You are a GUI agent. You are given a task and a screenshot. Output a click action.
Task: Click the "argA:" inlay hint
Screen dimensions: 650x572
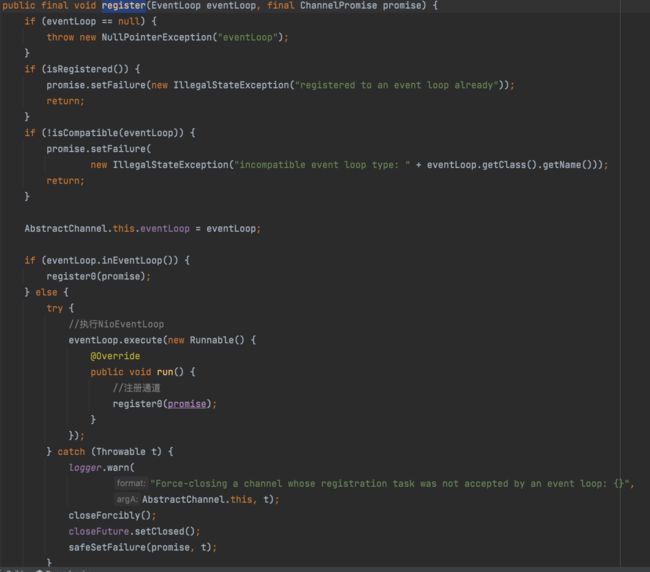tap(127, 500)
